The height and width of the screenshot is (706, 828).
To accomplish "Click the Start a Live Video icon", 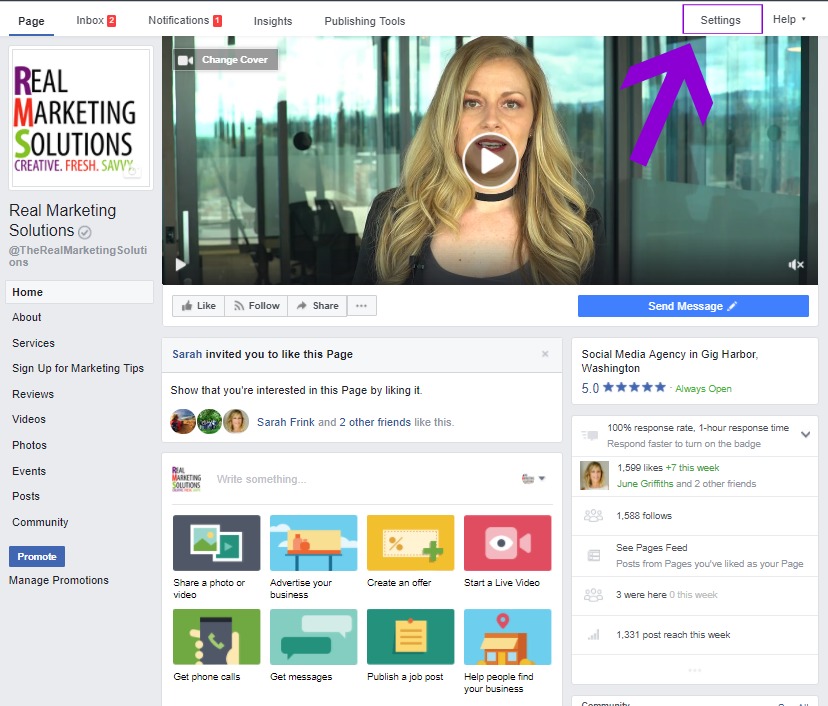I will point(507,543).
